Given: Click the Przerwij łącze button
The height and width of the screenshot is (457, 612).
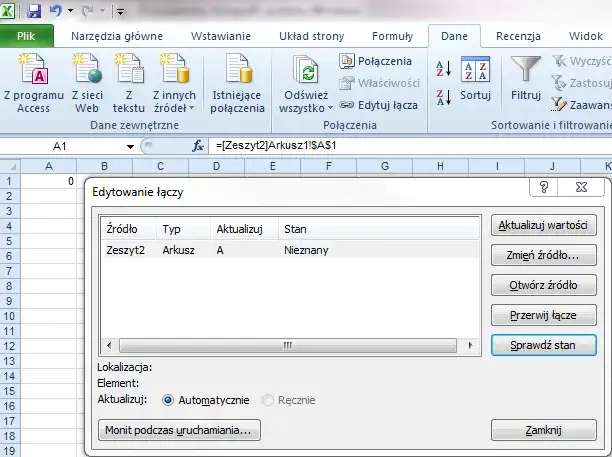Looking at the screenshot, I should tap(544, 314).
